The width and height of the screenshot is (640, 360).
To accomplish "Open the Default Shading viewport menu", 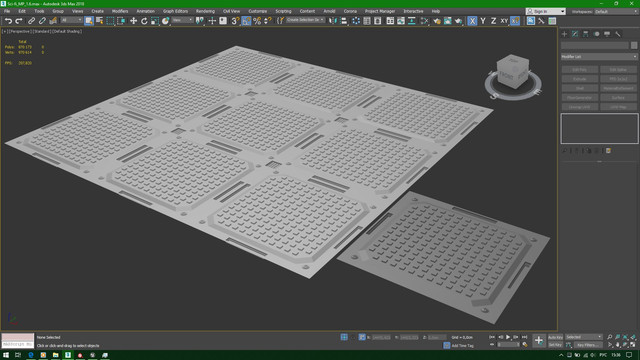I will pos(67,31).
